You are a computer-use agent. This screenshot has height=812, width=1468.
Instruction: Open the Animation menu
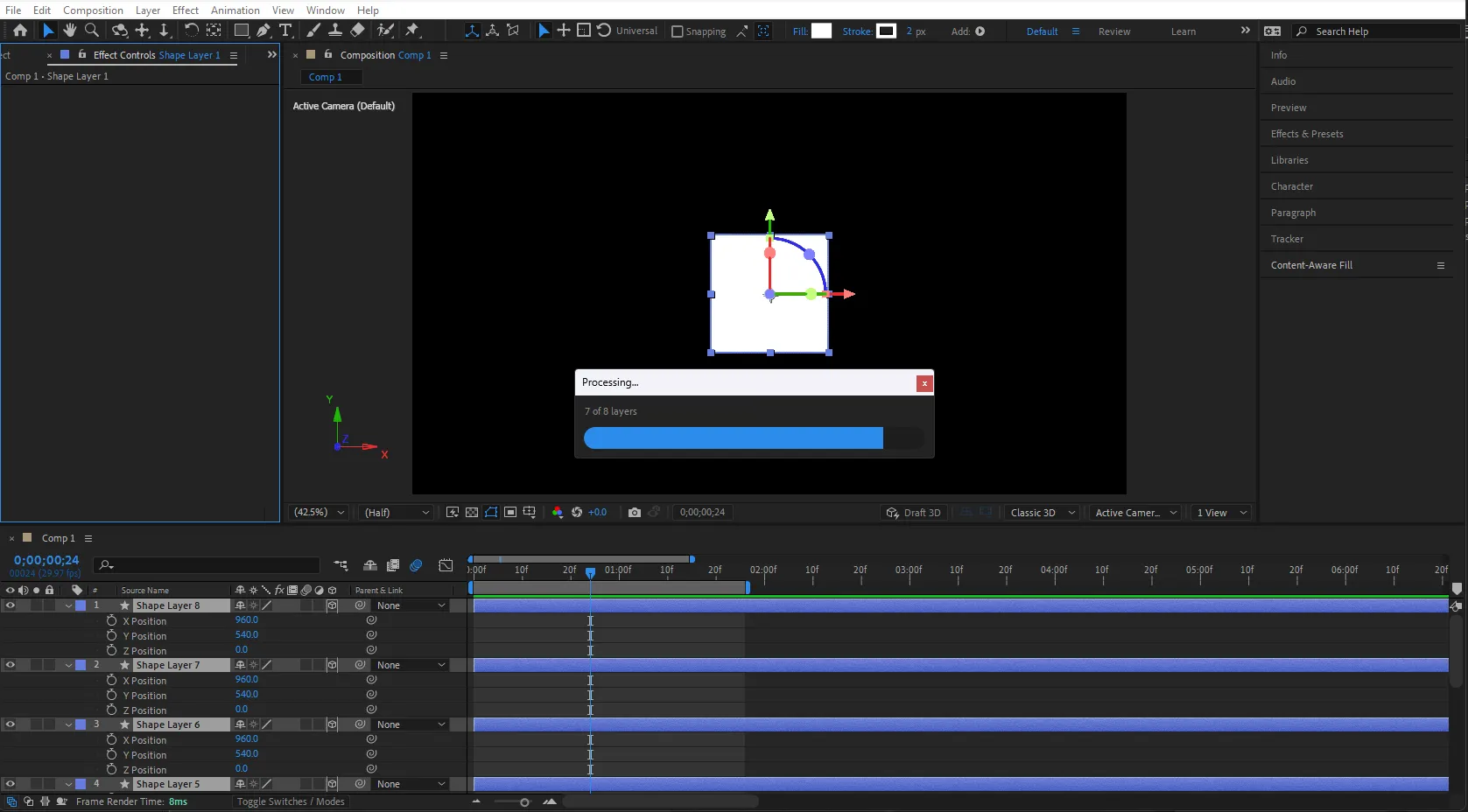[235, 10]
